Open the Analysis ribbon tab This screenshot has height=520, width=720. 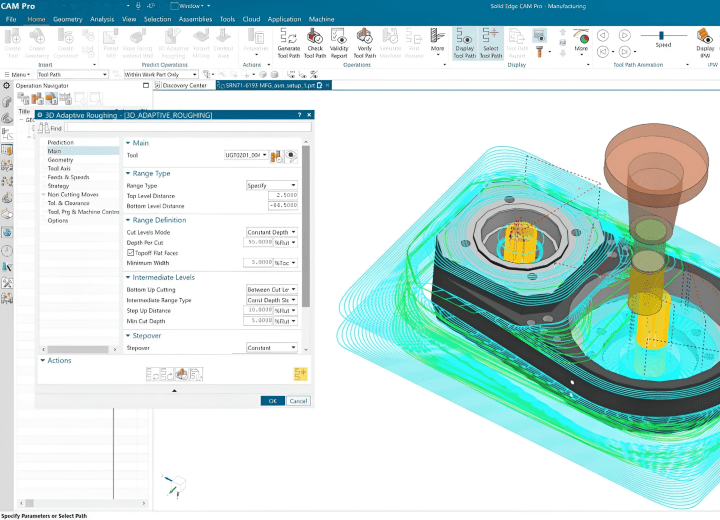[x=102, y=19]
